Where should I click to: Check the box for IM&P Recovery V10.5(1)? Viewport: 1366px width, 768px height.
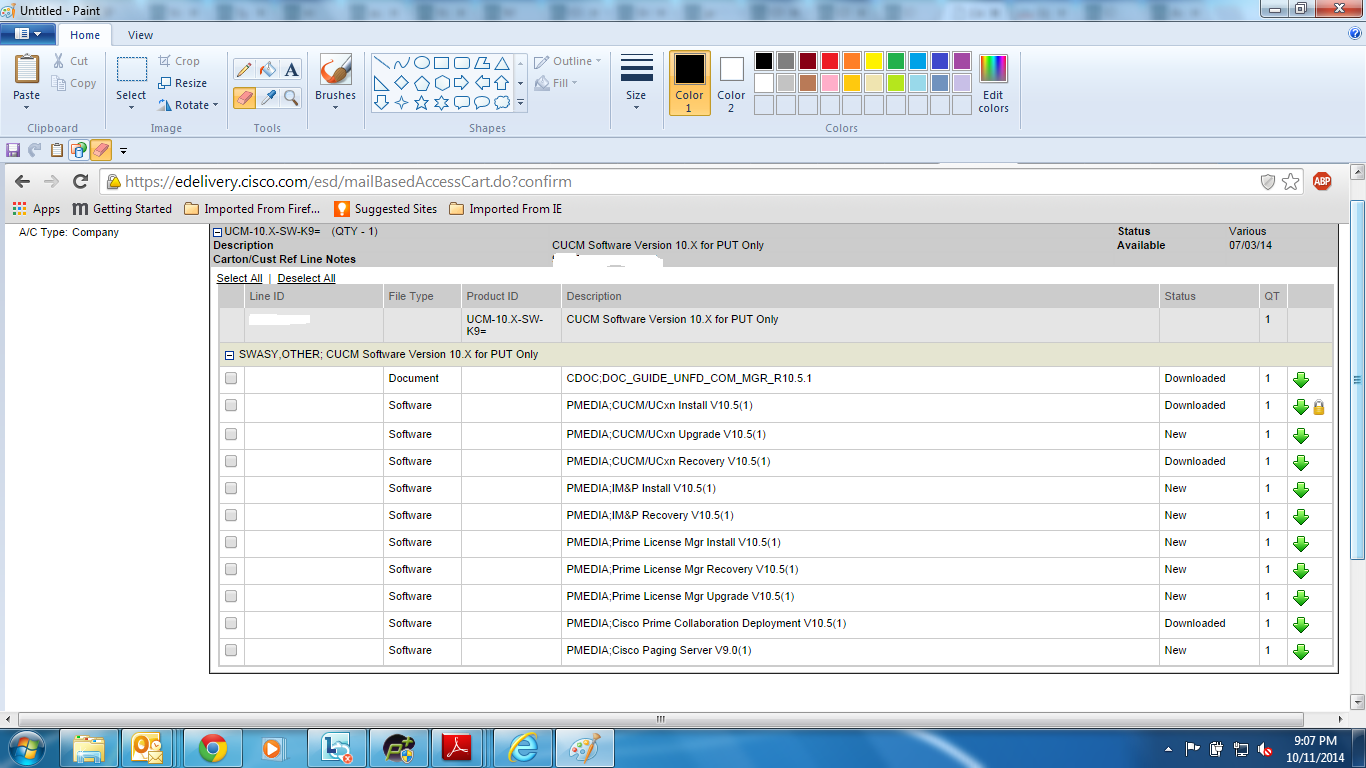(231, 515)
